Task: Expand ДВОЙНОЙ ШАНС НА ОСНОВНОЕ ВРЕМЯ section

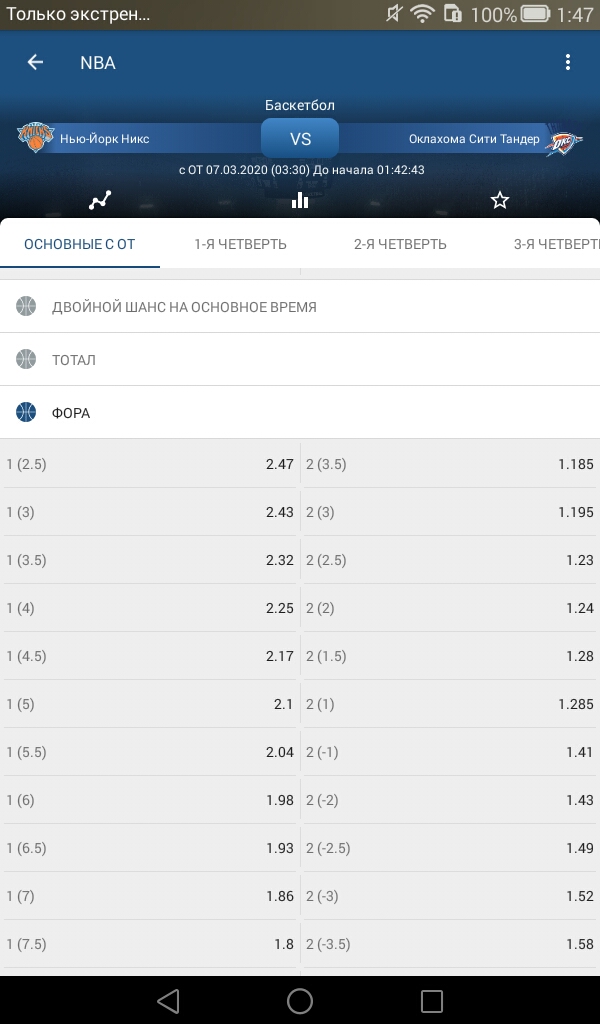Action: click(300, 306)
